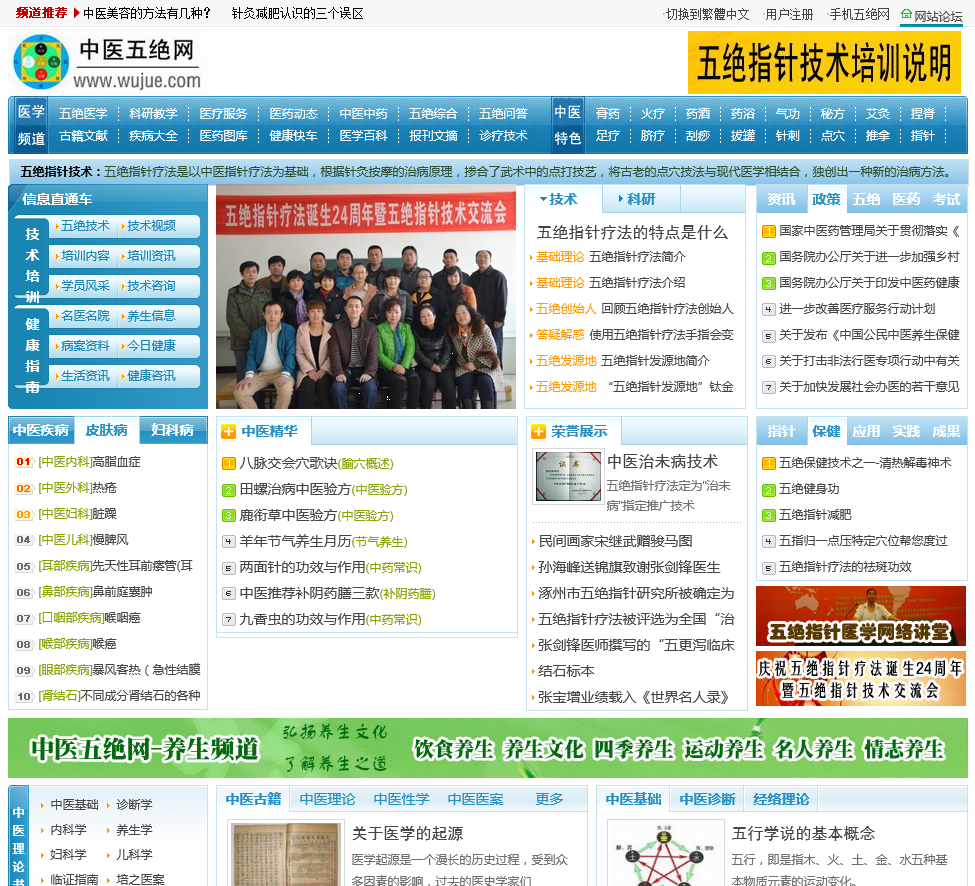
Task: Open 民间画家宋继武赠骏马图 news item
Action: tap(616, 541)
